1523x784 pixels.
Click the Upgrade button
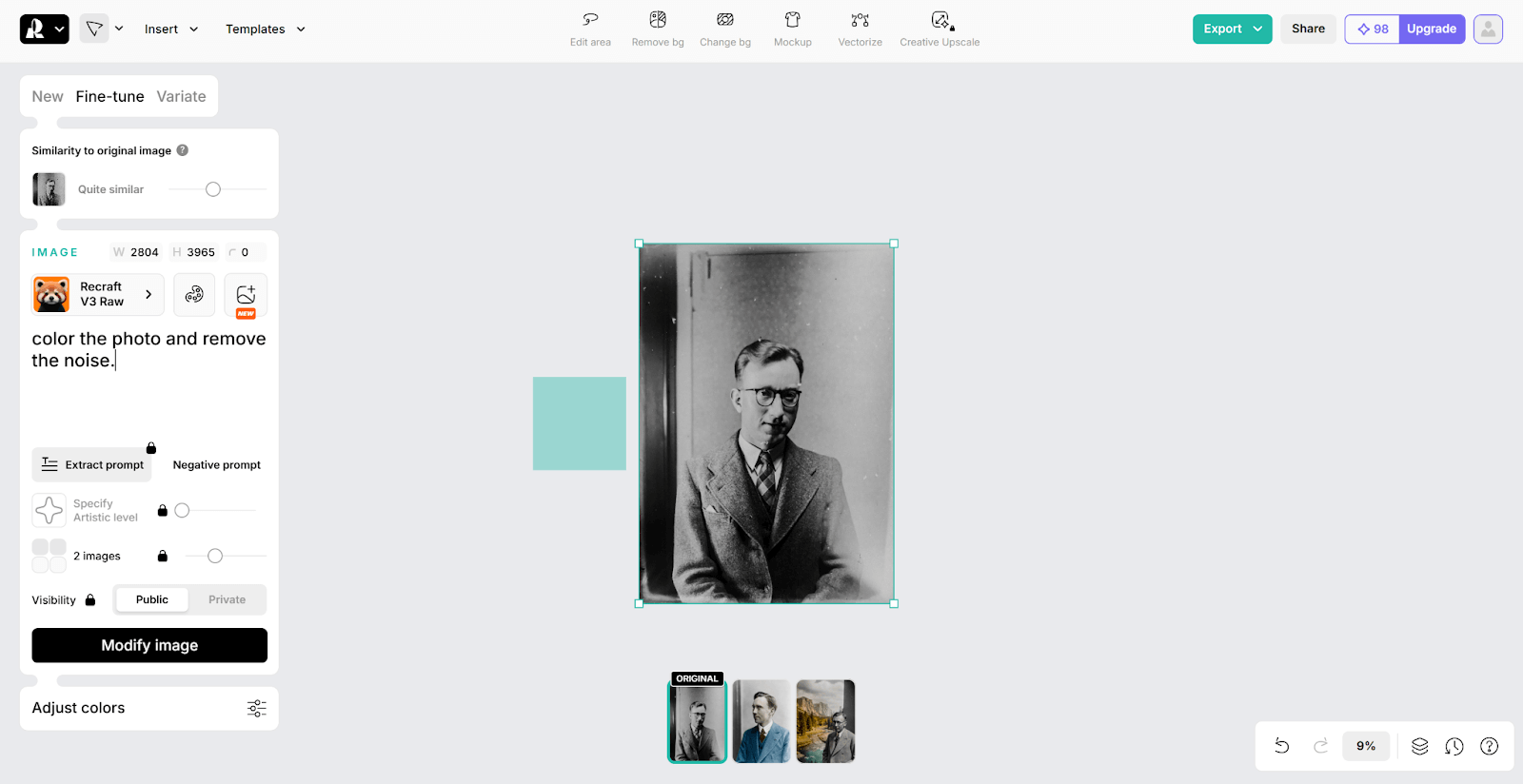pyautogui.click(x=1432, y=29)
